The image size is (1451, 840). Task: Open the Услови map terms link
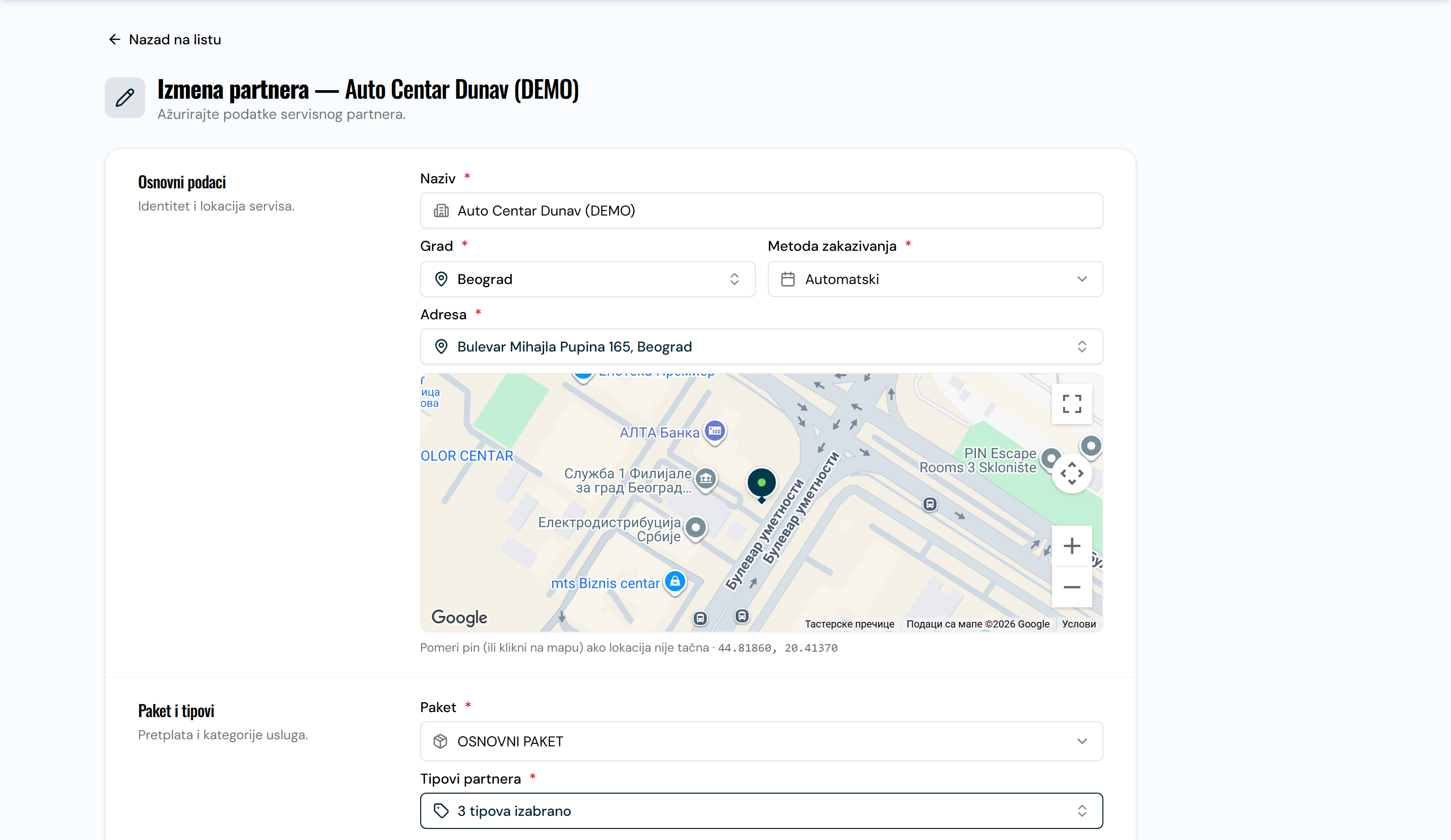click(1079, 623)
